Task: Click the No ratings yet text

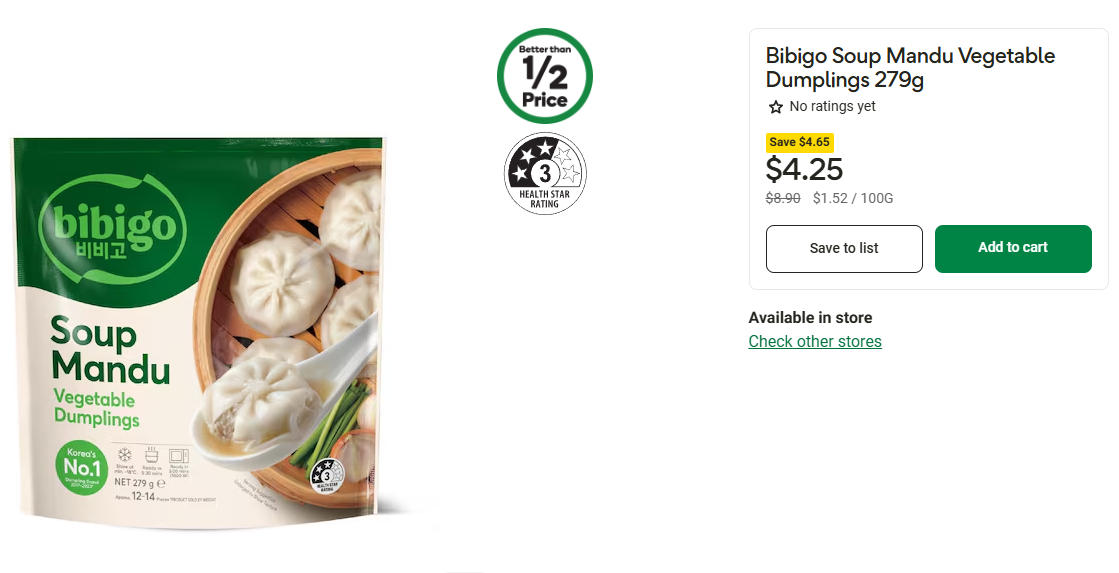Action: [832, 107]
